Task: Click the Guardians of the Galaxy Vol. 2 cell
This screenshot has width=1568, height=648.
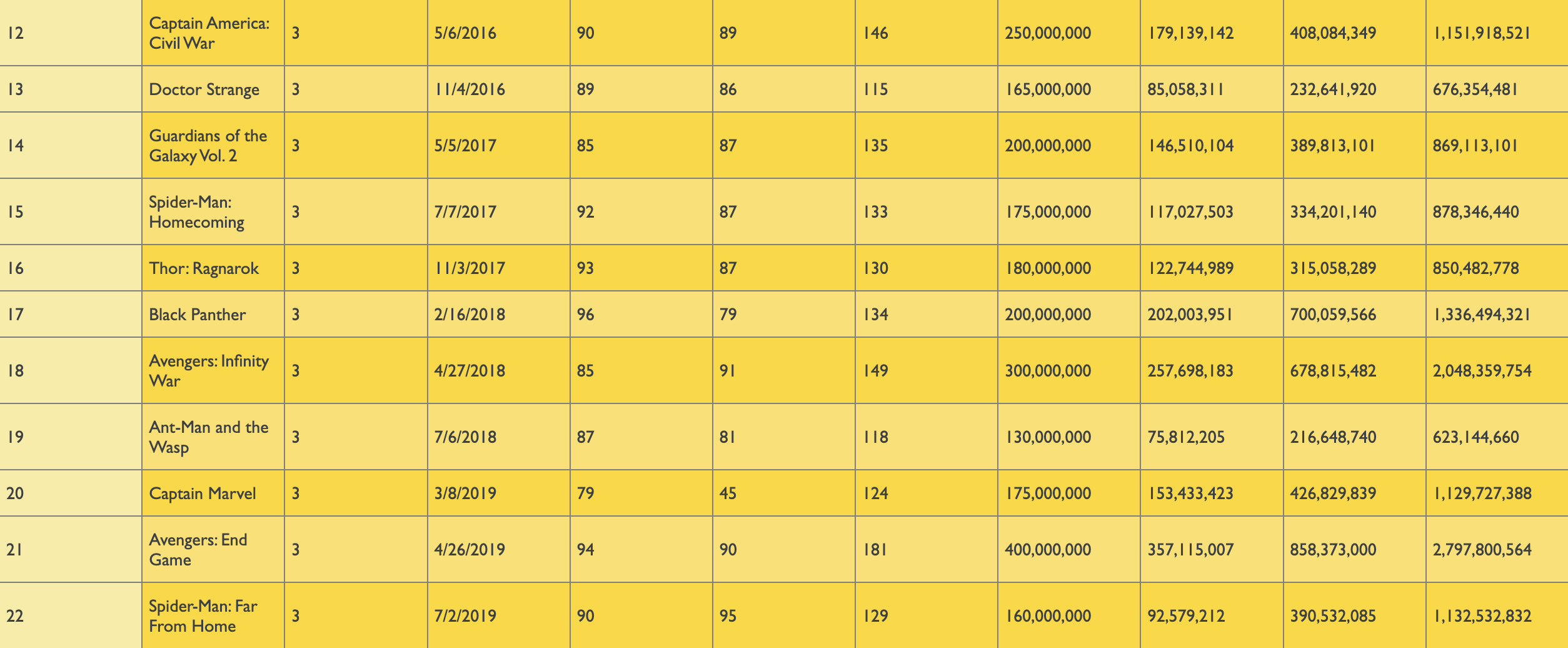Action: click(213, 146)
